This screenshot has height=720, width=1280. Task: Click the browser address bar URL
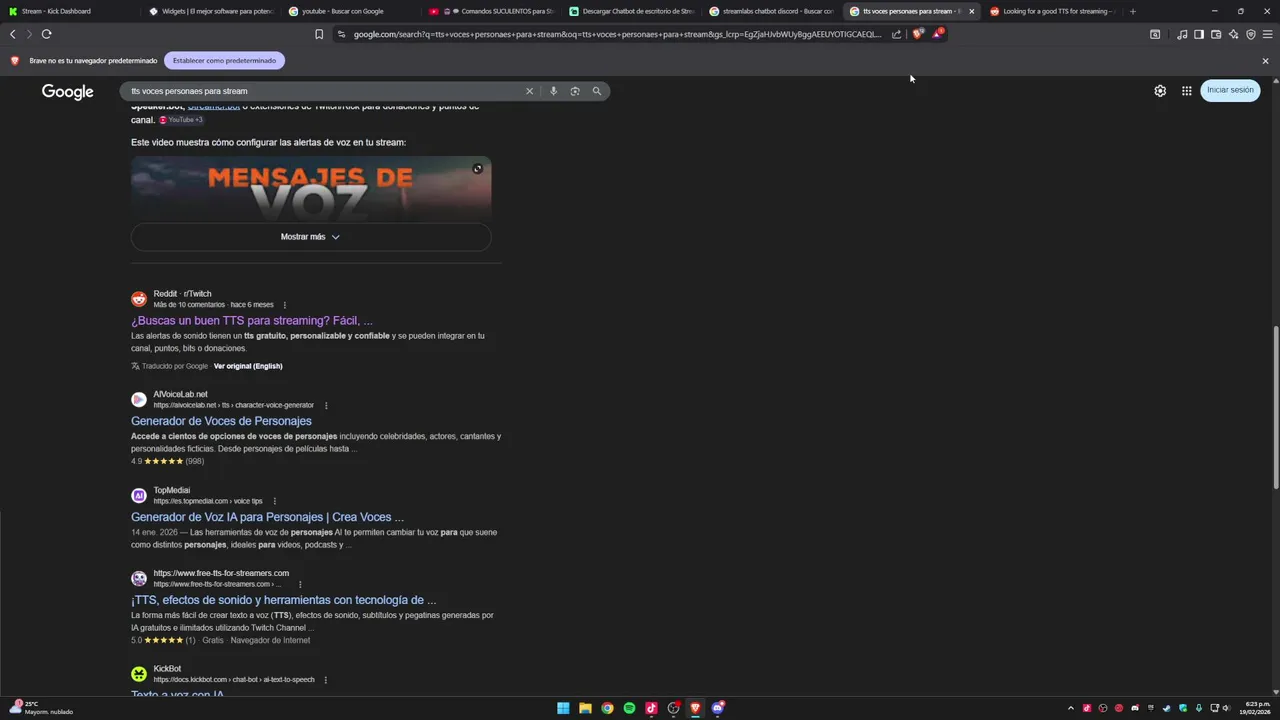pos(617,34)
